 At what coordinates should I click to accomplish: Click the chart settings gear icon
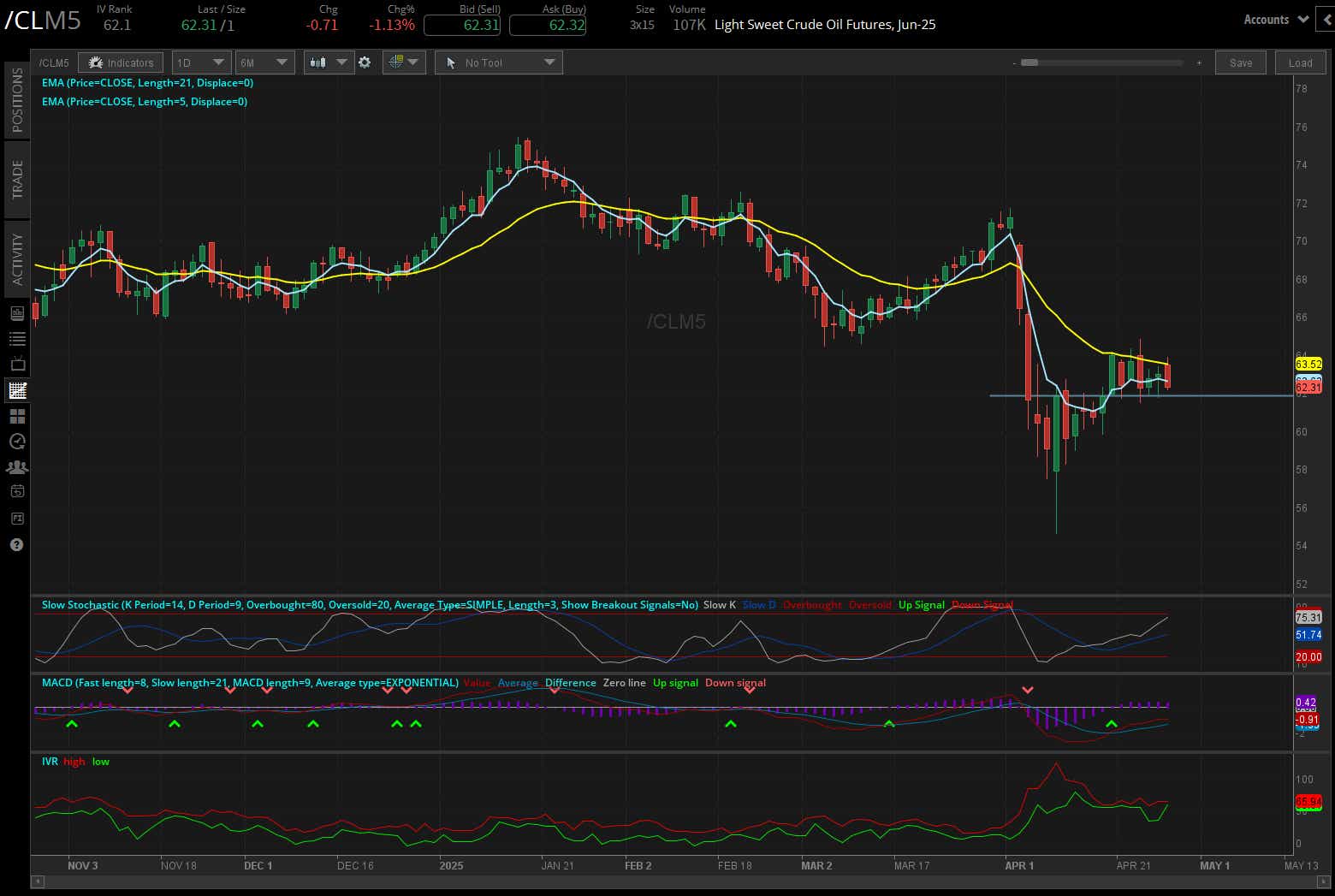[365, 62]
